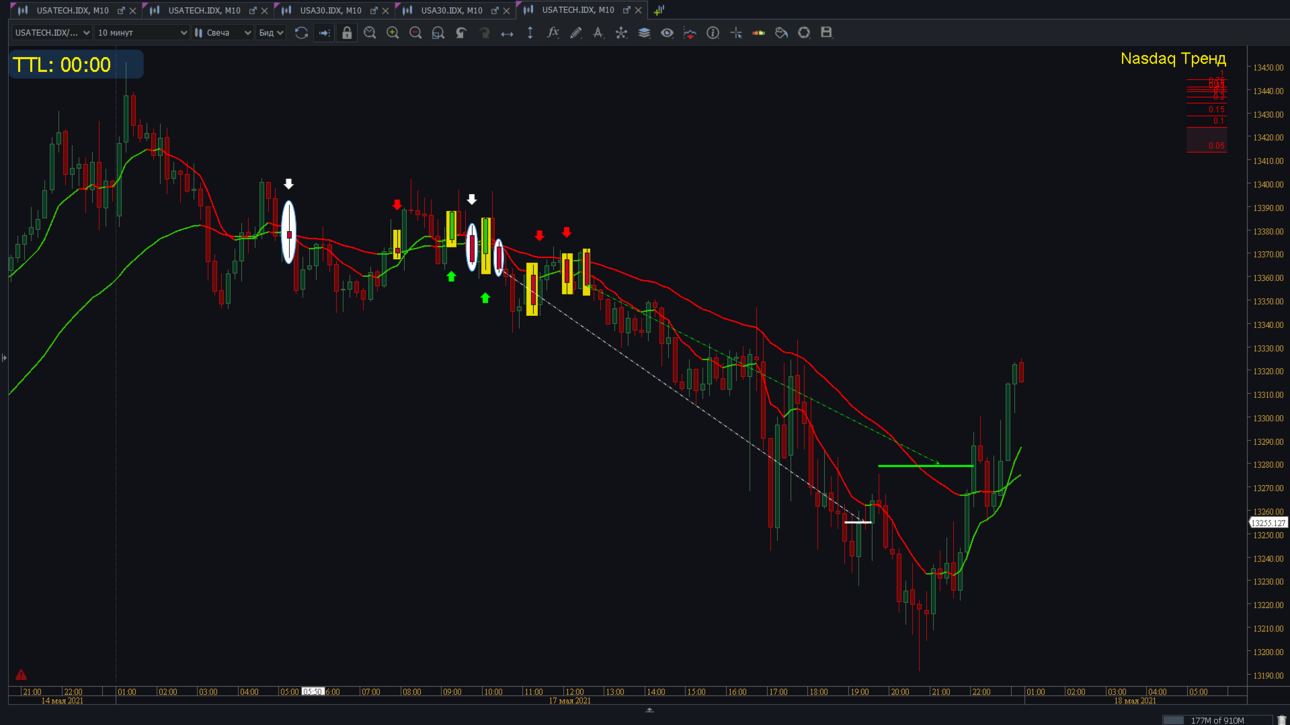The image size is (1290, 725).
Task: Click the paint bucket theme icon
Action: tap(781, 33)
